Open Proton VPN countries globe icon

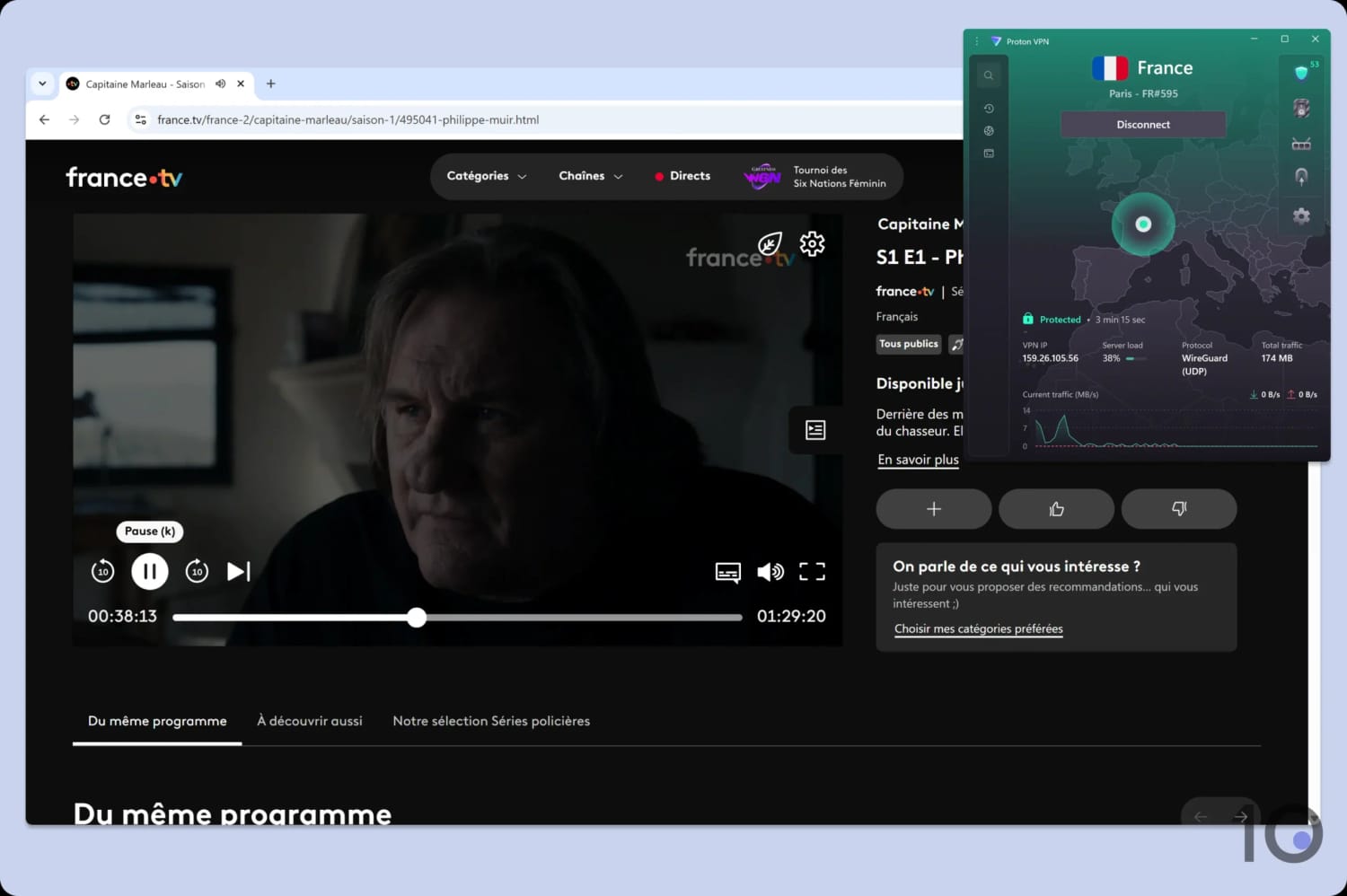(x=989, y=131)
